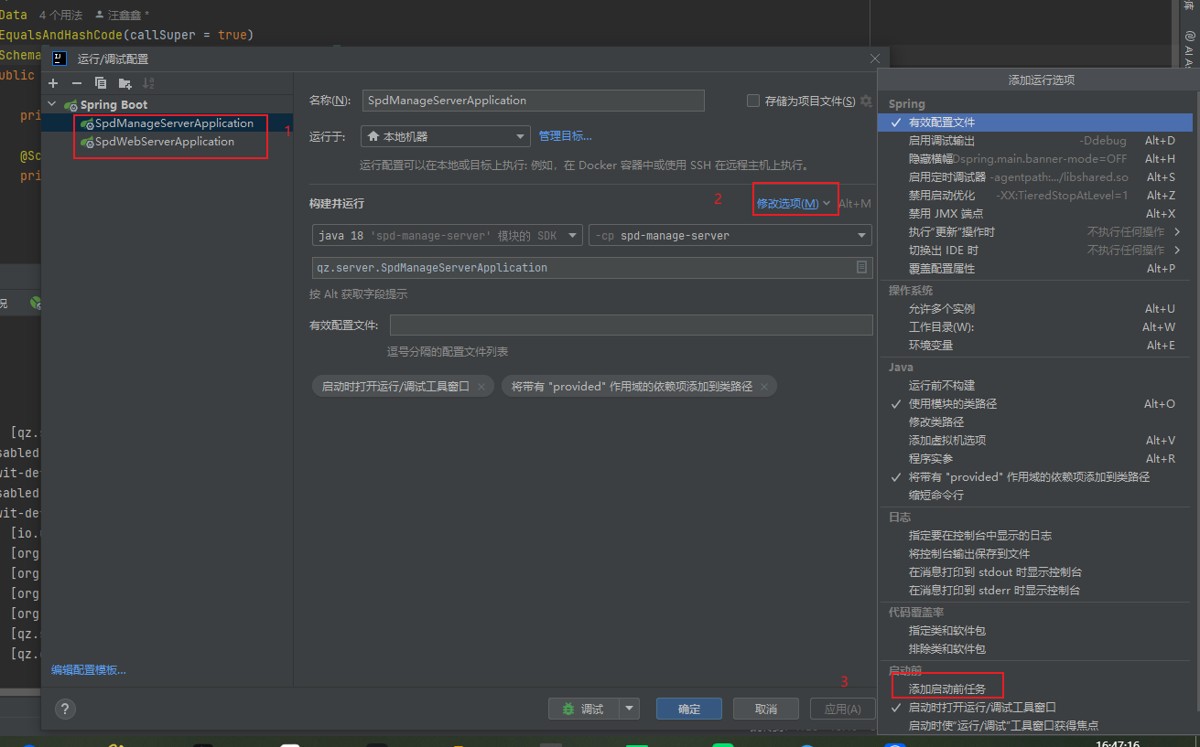Collapse the Spring Boot tree node
The width and height of the screenshot is (1200, 747).
pos(53,105)
